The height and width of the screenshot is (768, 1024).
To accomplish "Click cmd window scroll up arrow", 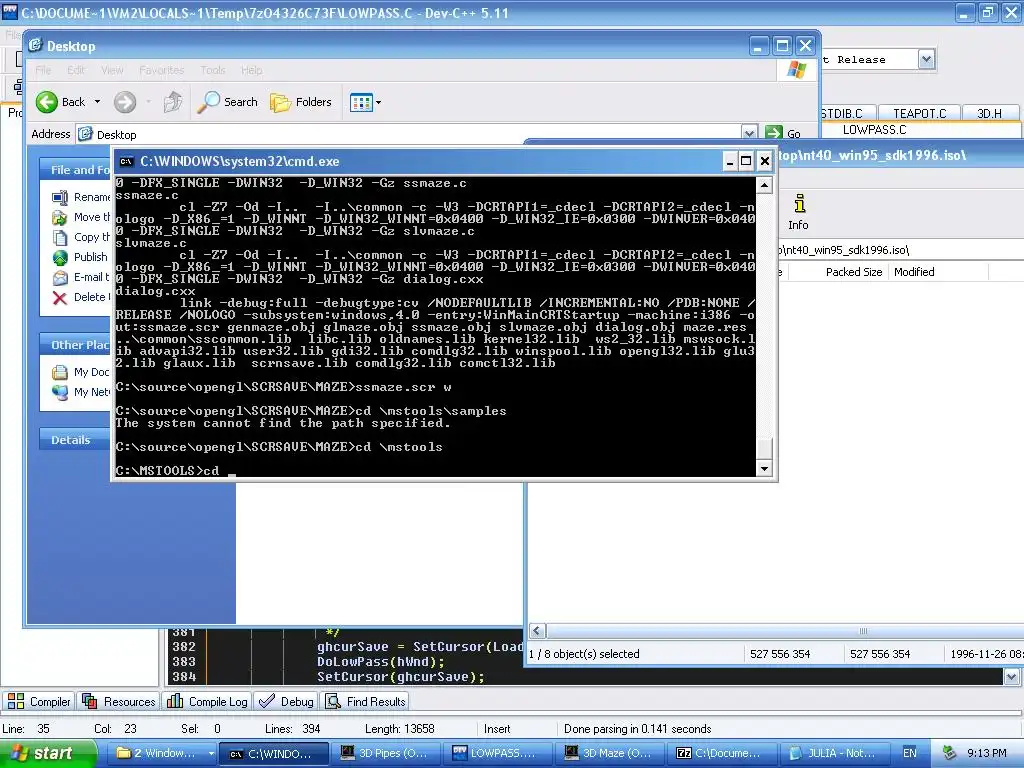I will [764, 185].
